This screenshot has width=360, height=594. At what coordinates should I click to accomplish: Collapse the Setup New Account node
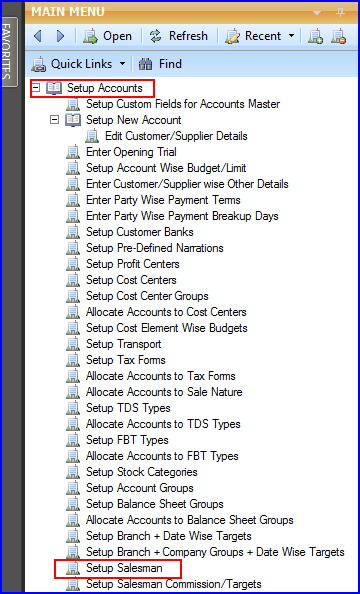(55, 120)
